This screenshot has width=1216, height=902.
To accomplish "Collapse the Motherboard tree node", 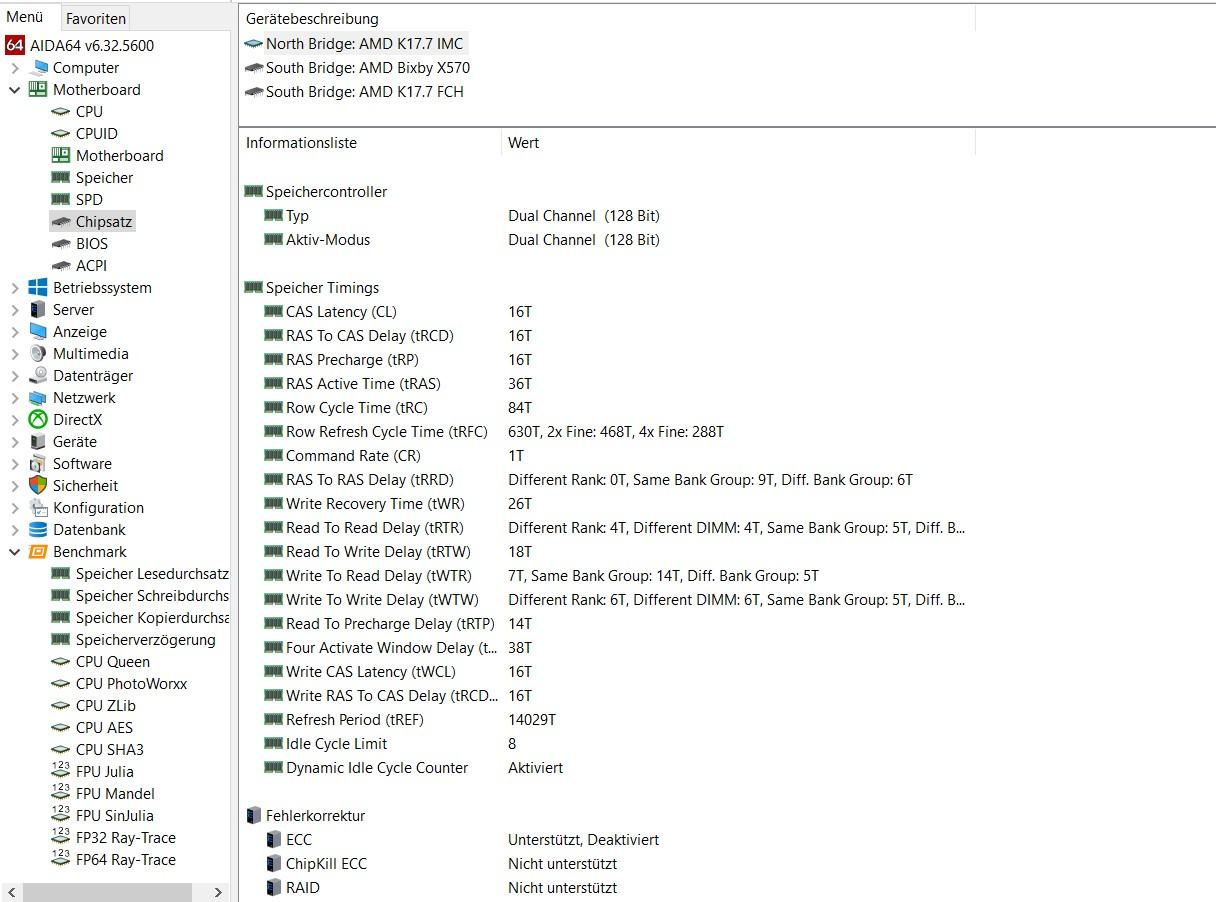I will 15,90.
